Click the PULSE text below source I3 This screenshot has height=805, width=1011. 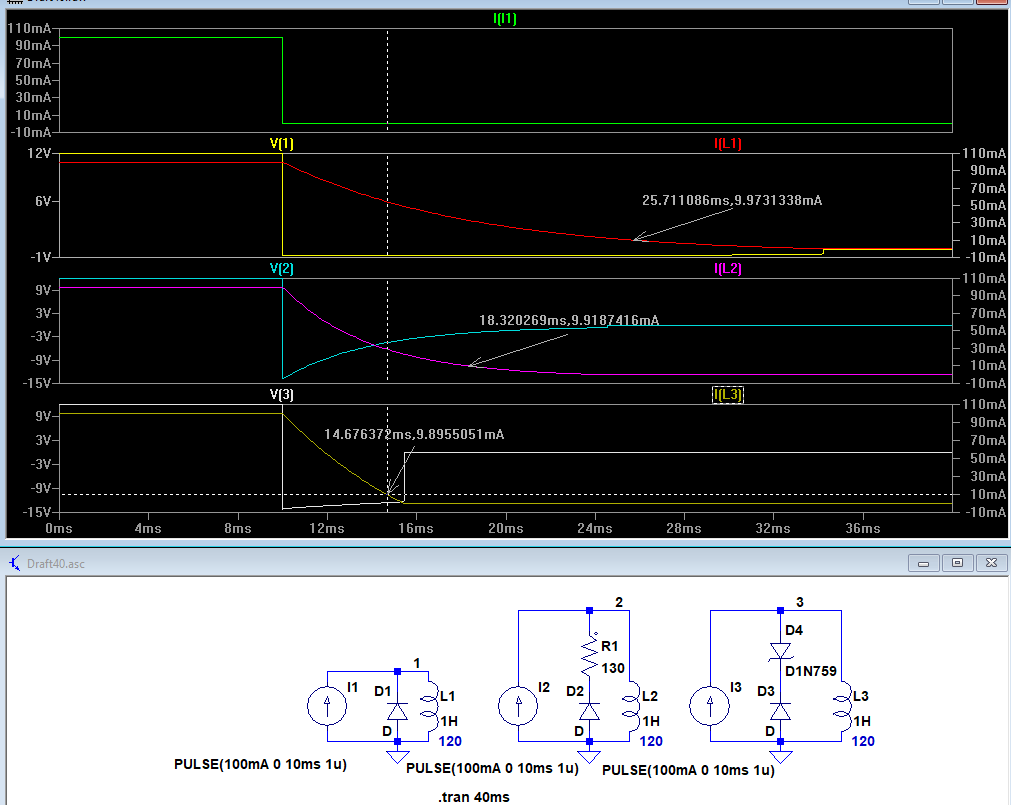688,770
